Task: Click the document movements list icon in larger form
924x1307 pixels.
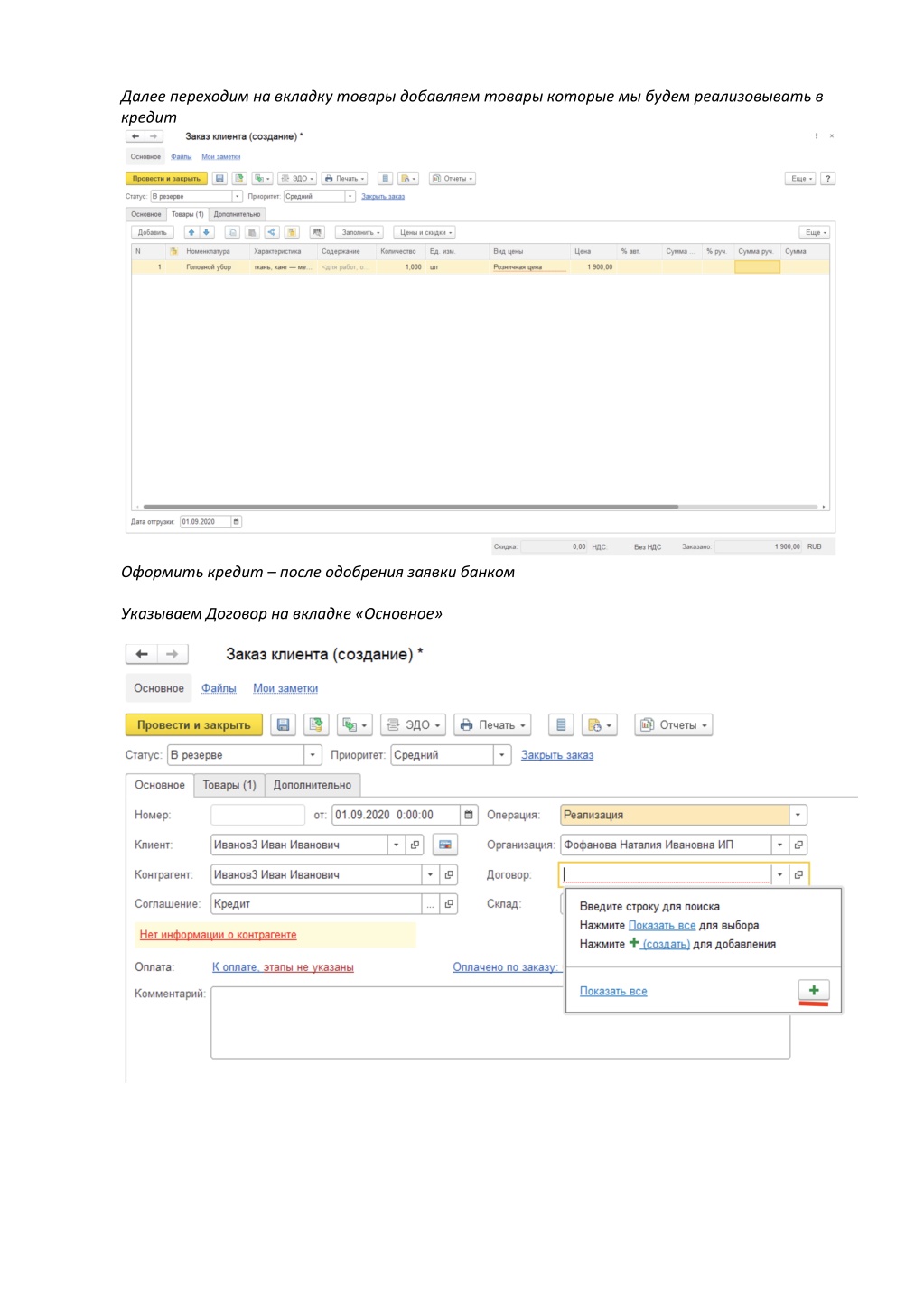Action: pos(561,724)
